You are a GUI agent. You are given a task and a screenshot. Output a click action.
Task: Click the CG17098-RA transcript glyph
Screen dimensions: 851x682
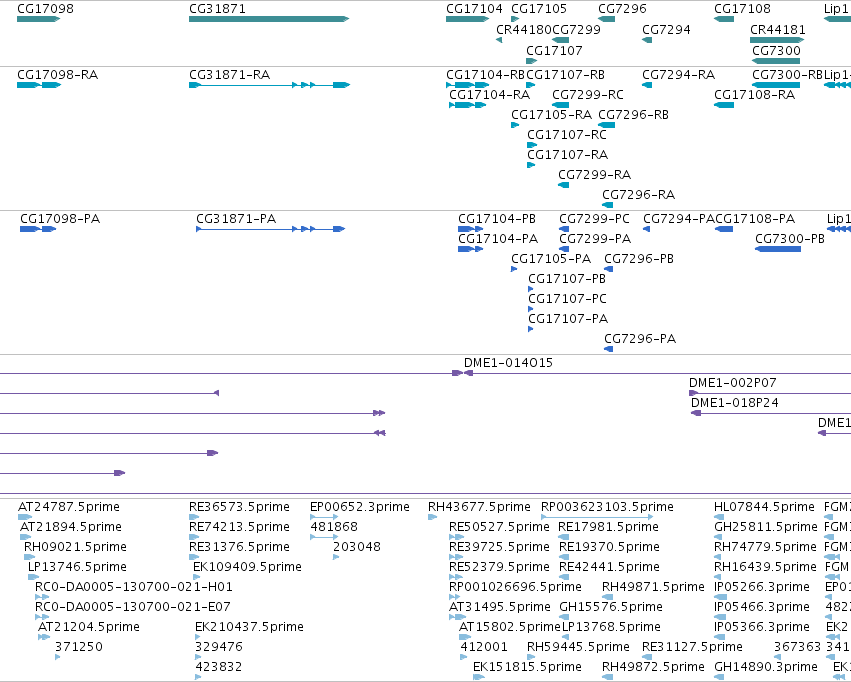click(39, 85)
